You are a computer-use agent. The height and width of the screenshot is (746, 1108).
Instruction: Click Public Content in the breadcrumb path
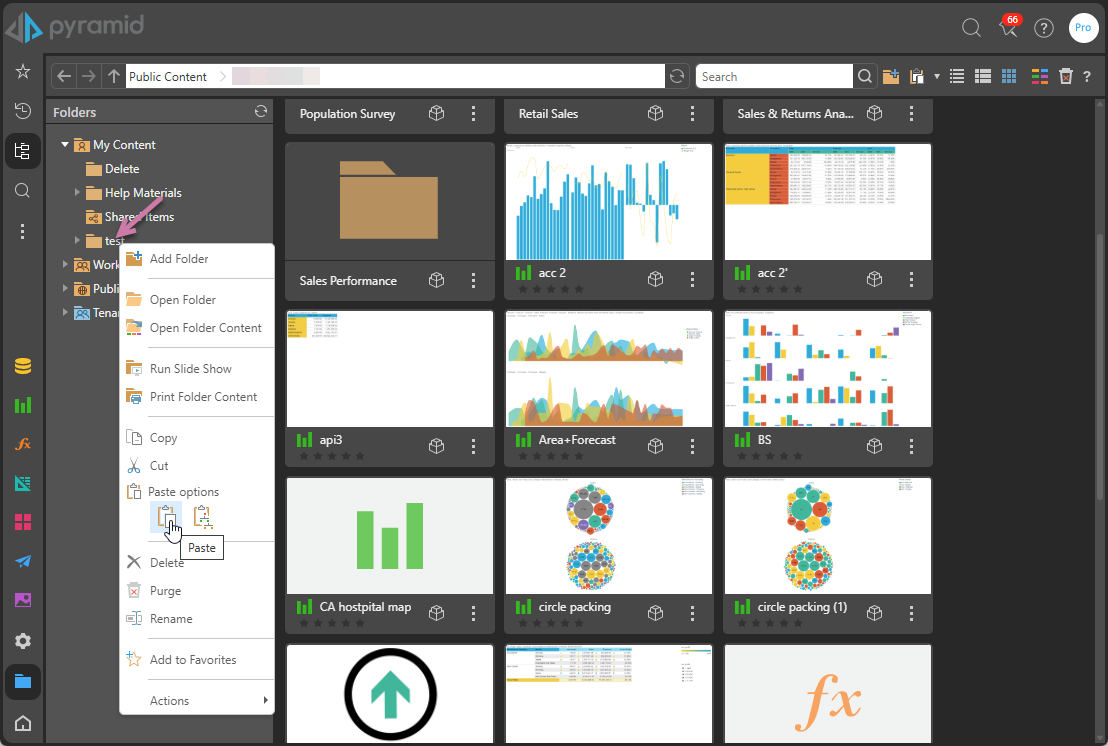tap(168, 77)
